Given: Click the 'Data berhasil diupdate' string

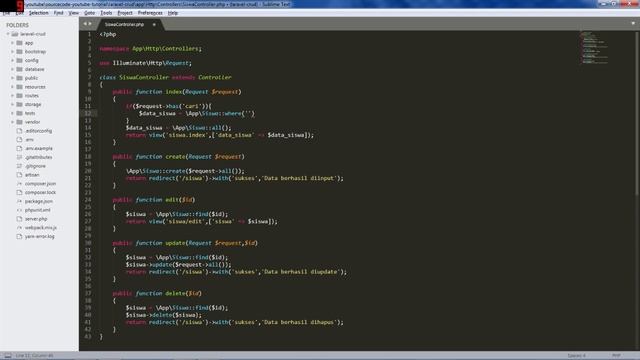Looking at the screenshot, I should pyautogui.click(x=301, y=272).
